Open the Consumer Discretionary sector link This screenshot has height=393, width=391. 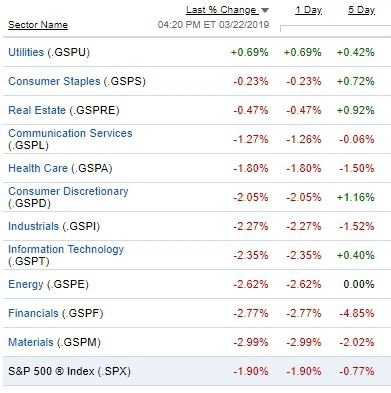(68, 191)
